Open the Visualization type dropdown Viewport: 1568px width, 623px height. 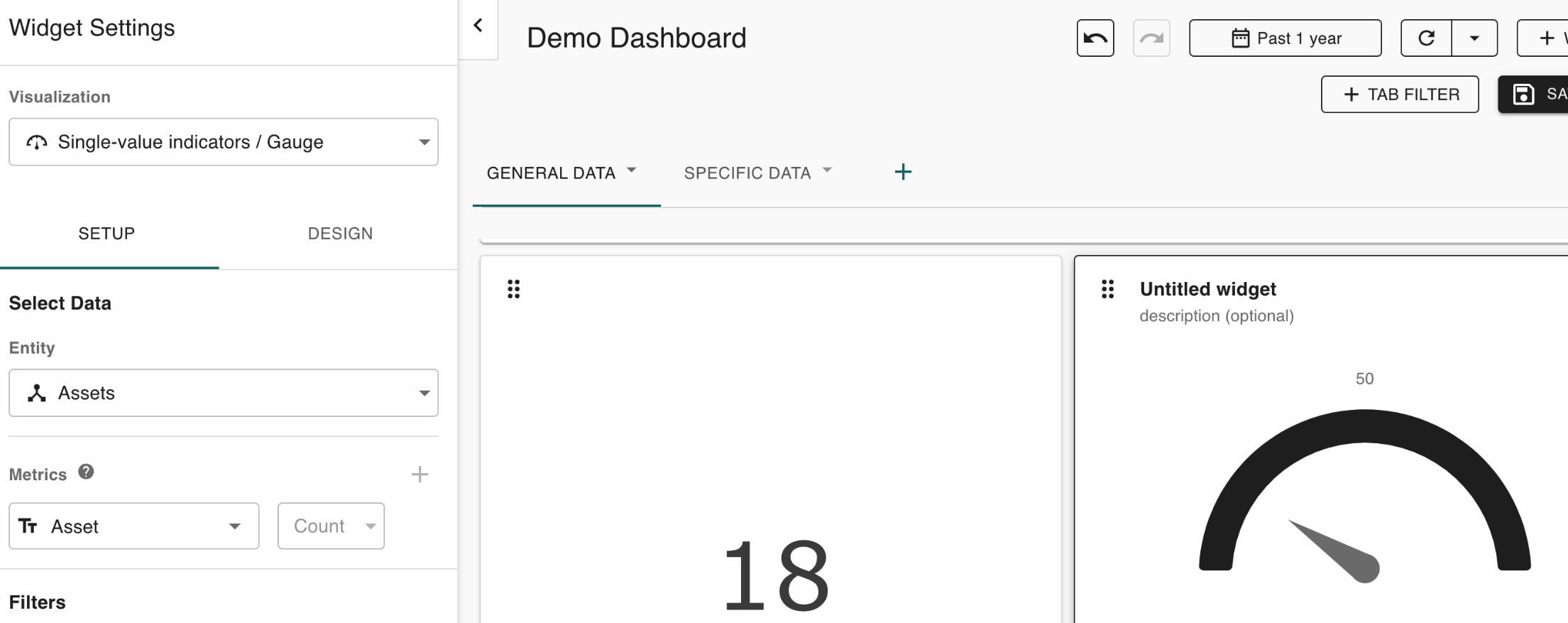coord(223,142)
